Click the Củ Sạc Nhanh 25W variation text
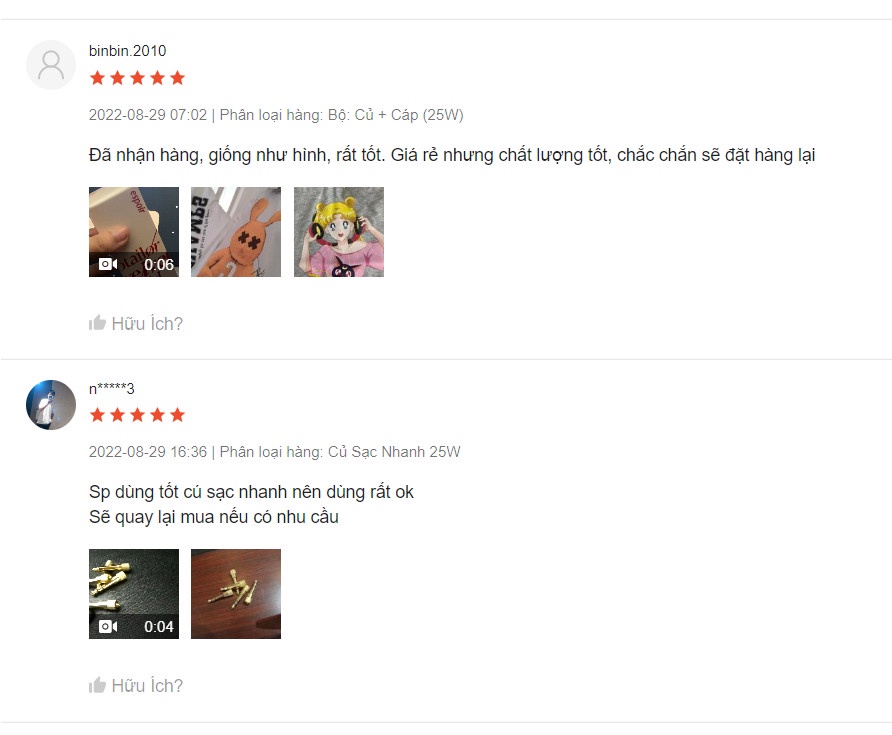 394,452
